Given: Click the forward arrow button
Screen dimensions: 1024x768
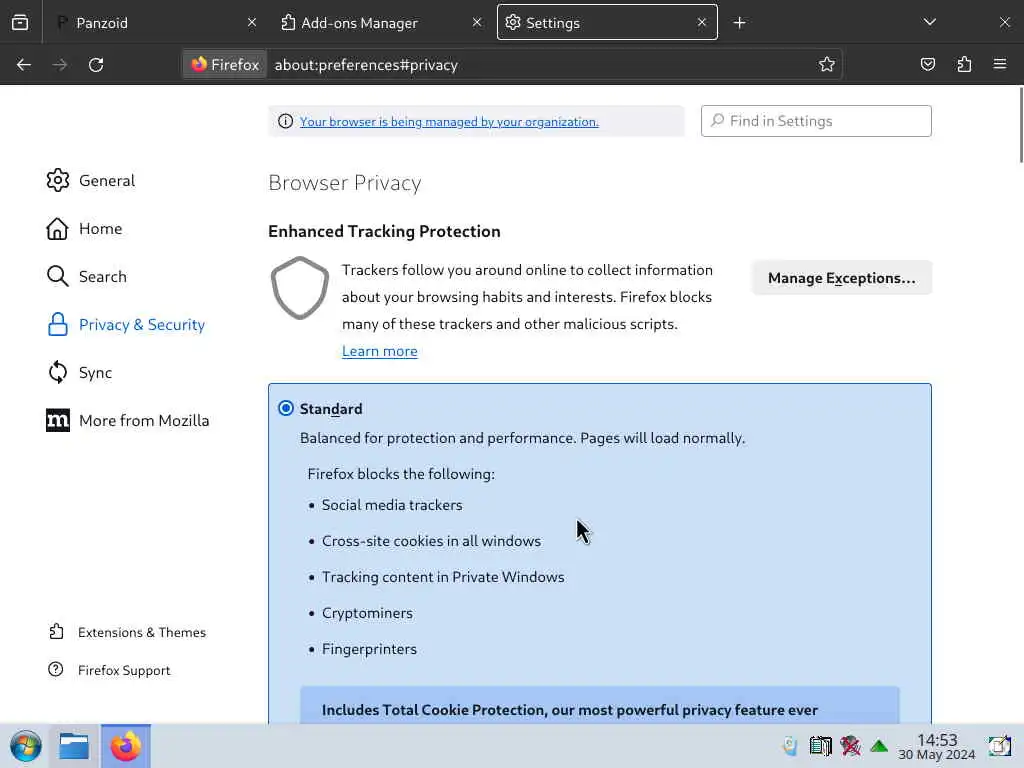Looking at the screenshot, I should coord(60,65).
